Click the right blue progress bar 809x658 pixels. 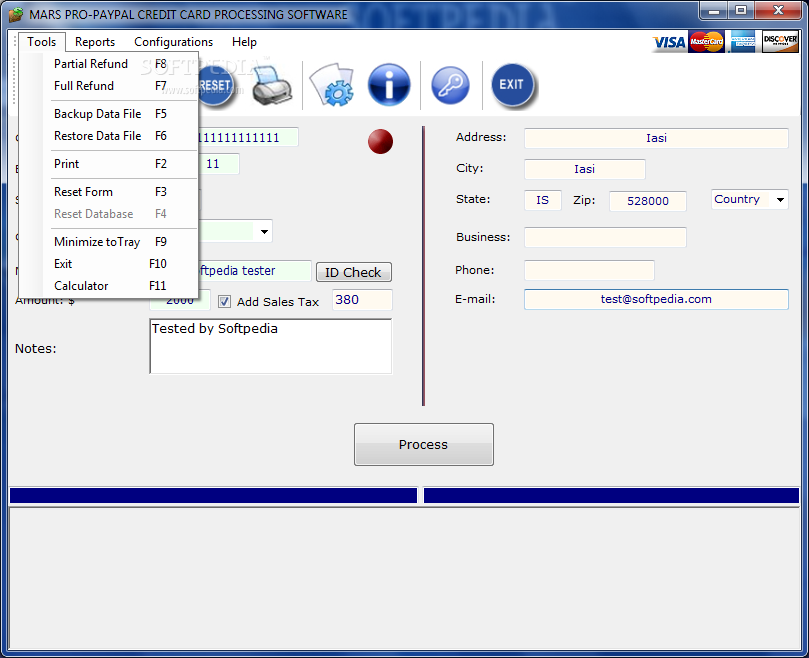(x=611, y=495)
